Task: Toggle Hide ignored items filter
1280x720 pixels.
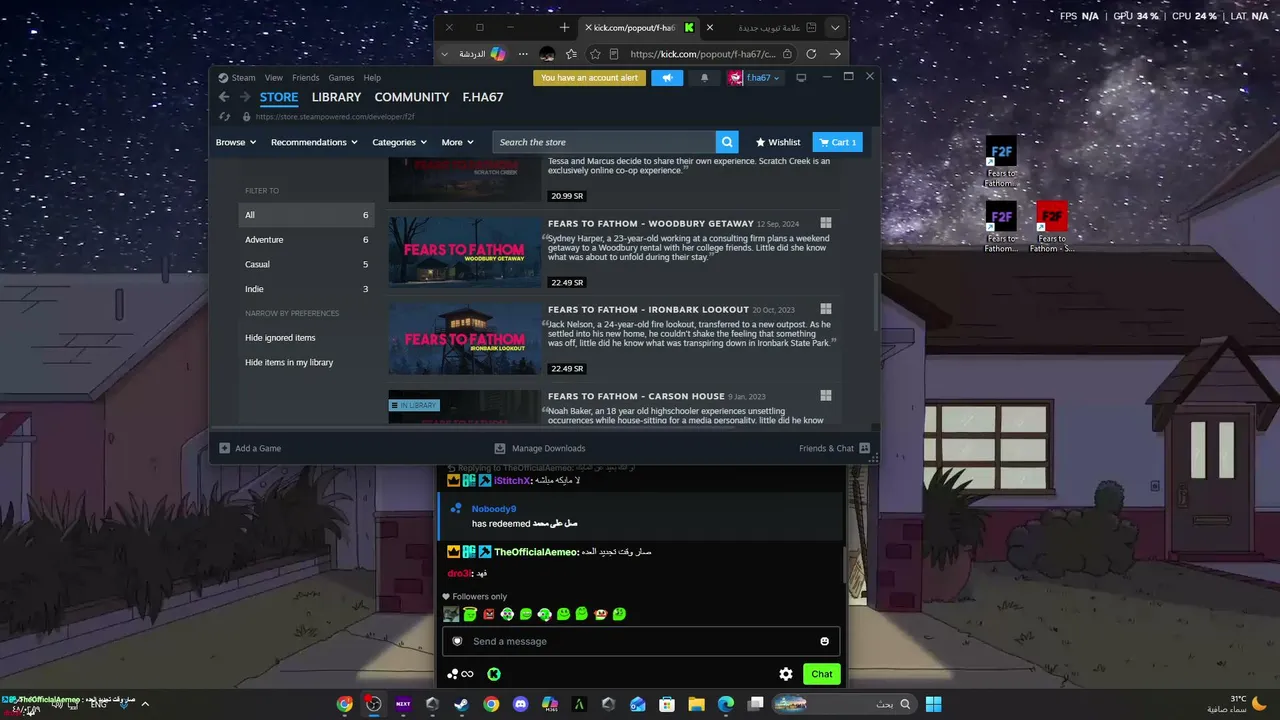Action: coord(280,338)
